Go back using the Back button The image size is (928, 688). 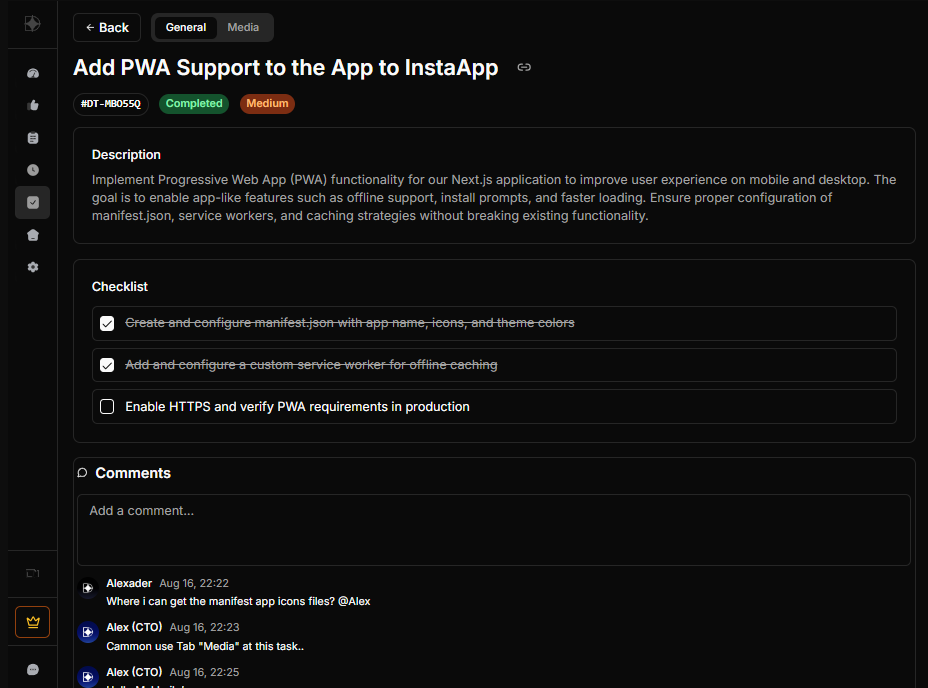click(107, 27)
